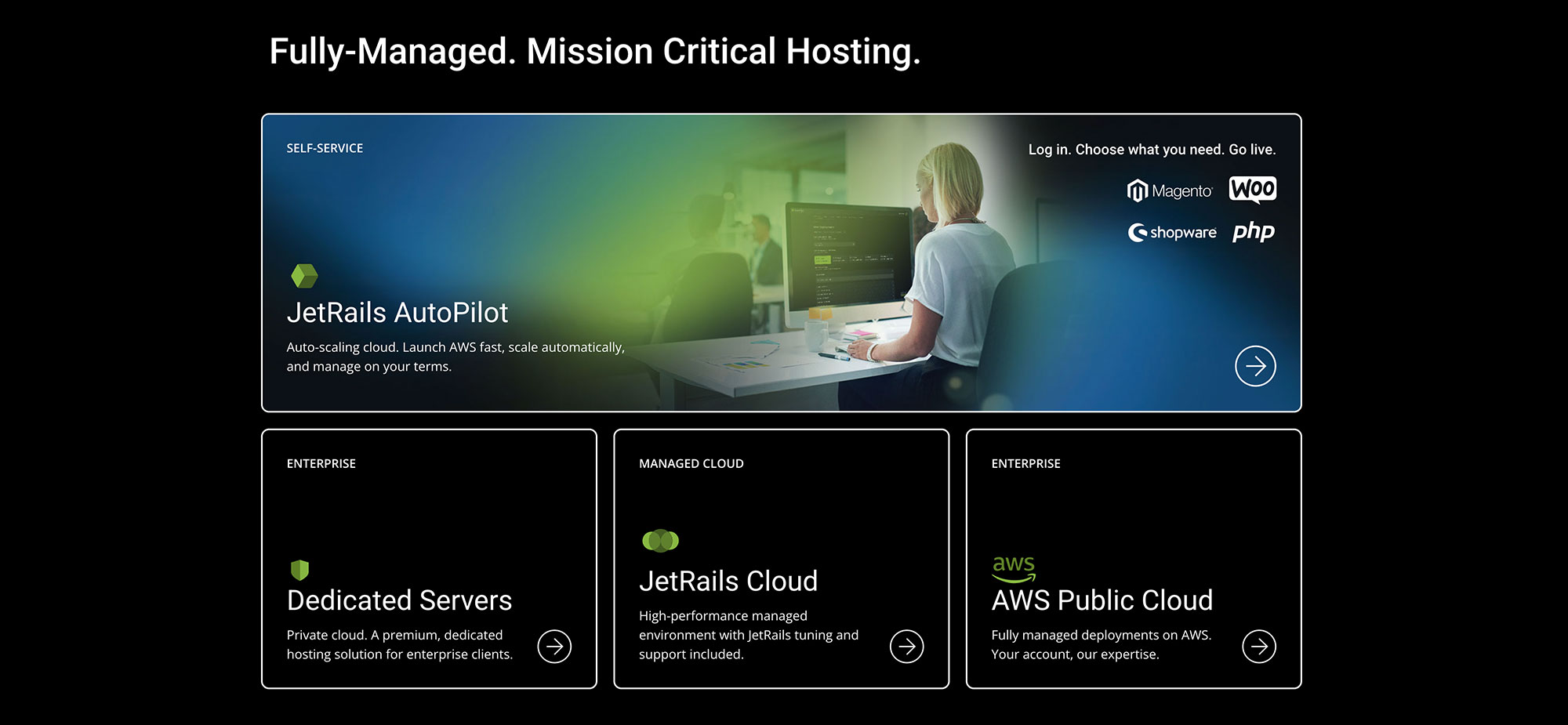Click the overlapping circles JetRails Cloud icon
1568x725 pixels.
660,540
